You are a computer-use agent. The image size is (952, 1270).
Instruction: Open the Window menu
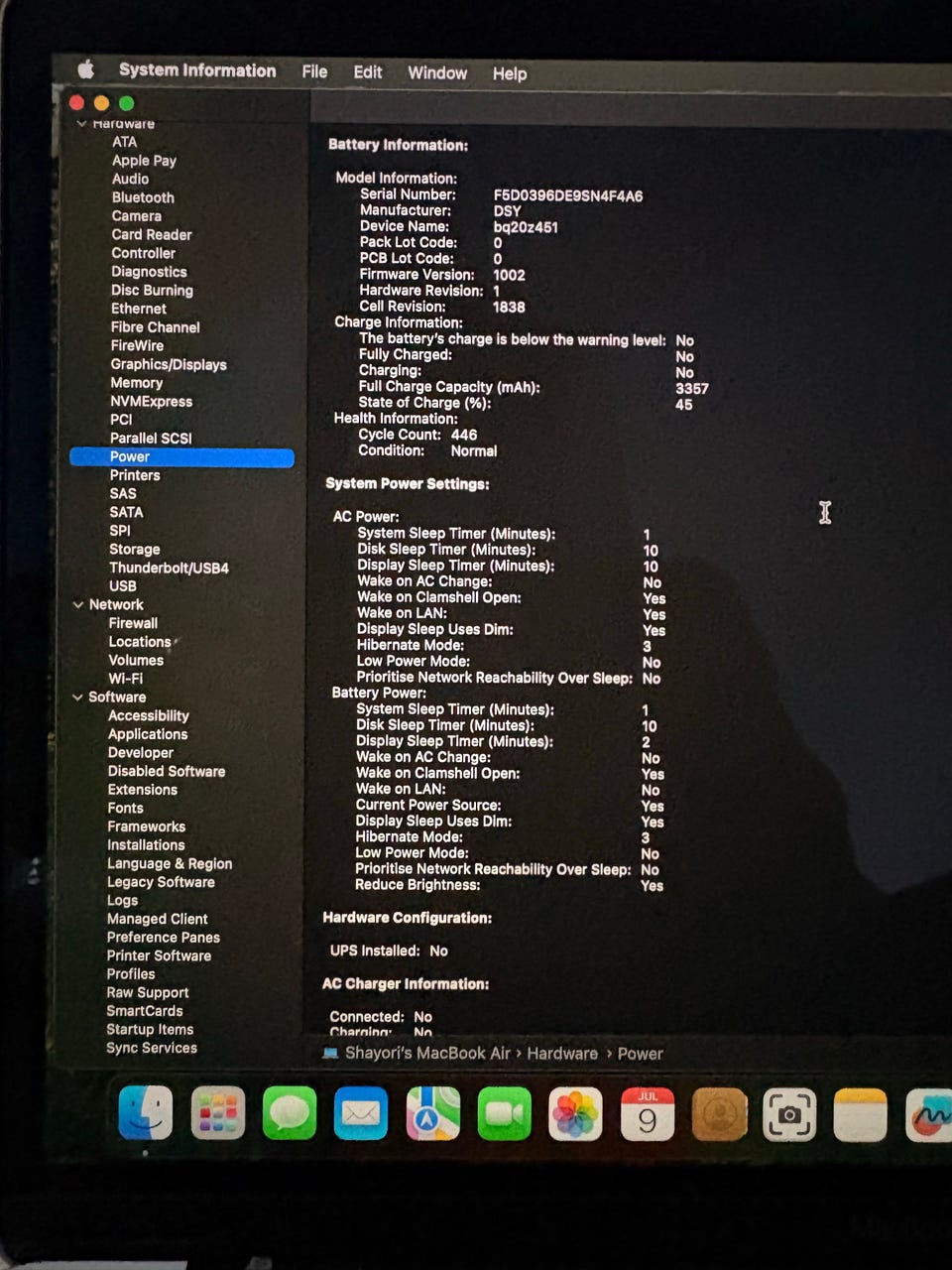pos(437,72)
